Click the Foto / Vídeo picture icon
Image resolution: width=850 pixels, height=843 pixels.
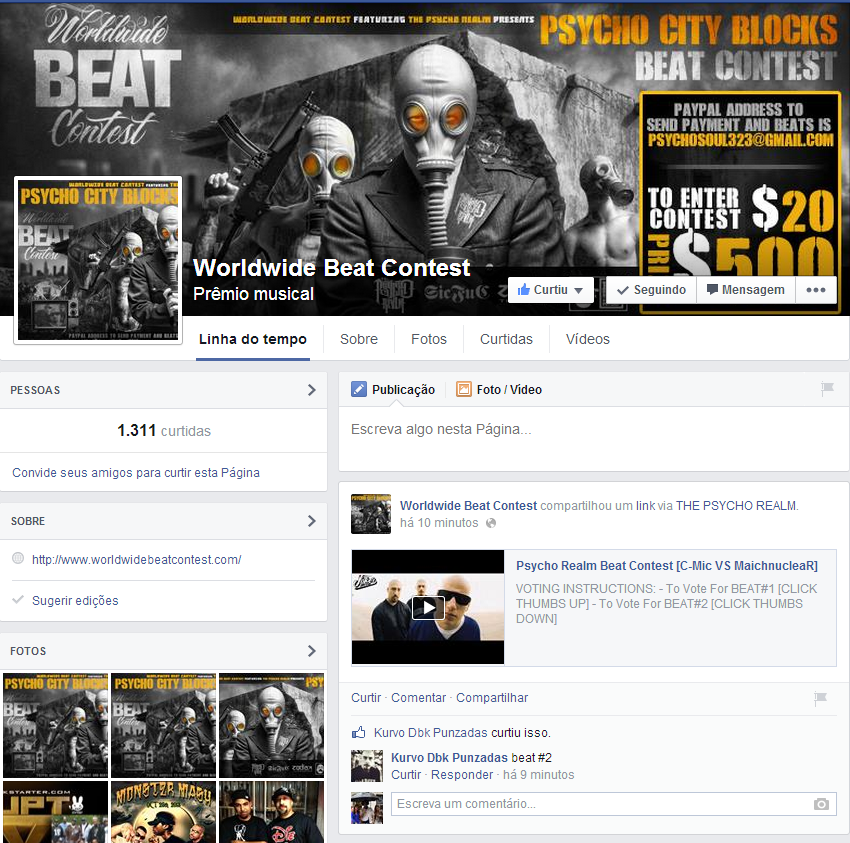[x=463, y=389]
